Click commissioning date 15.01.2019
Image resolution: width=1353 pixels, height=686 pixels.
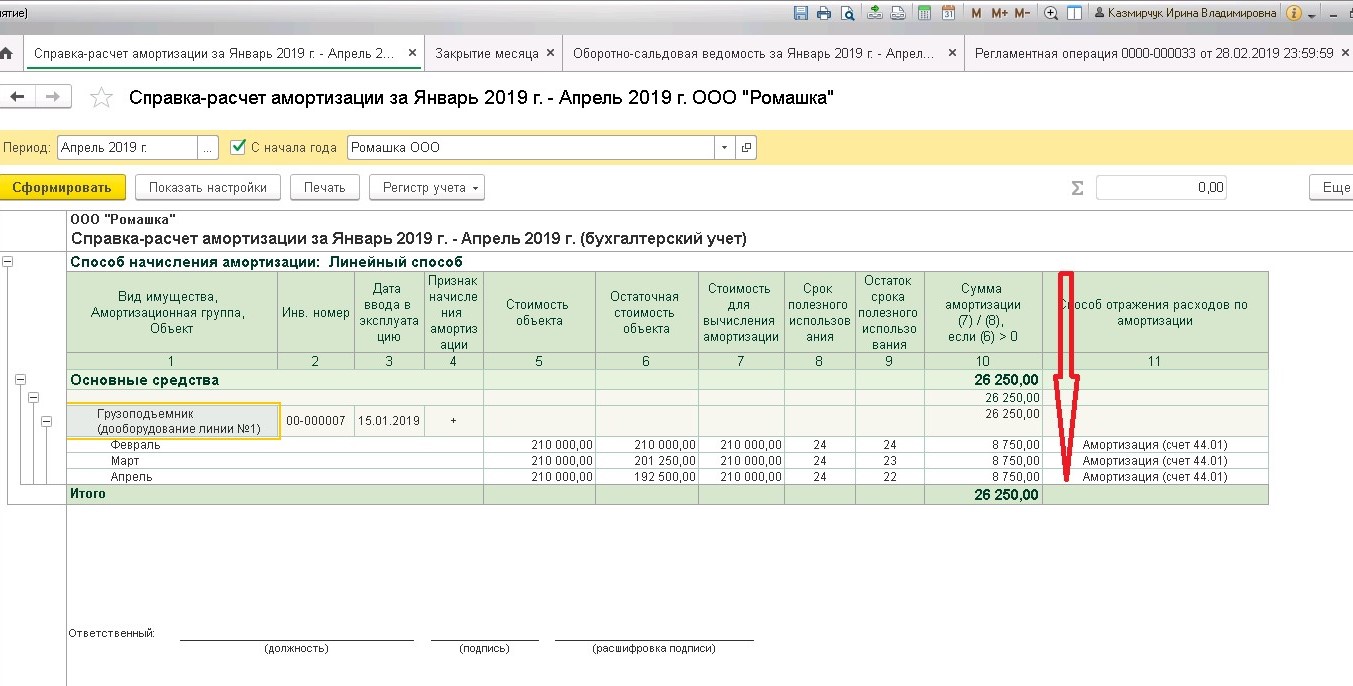pos(389,421)
